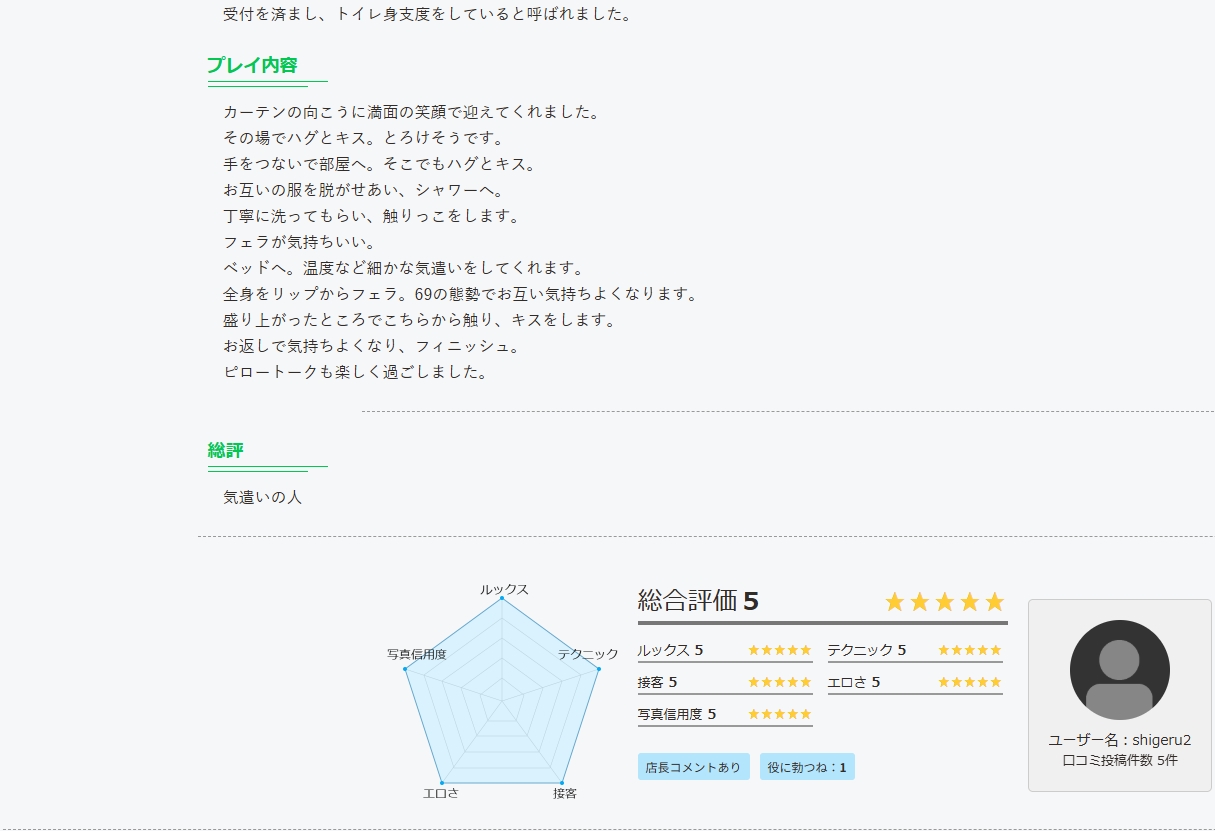The height and width of the screenshot is (831, 1215).
Task: Click the stars beside 接客 5
Action: pyautogui.click(x=779, y=682)
